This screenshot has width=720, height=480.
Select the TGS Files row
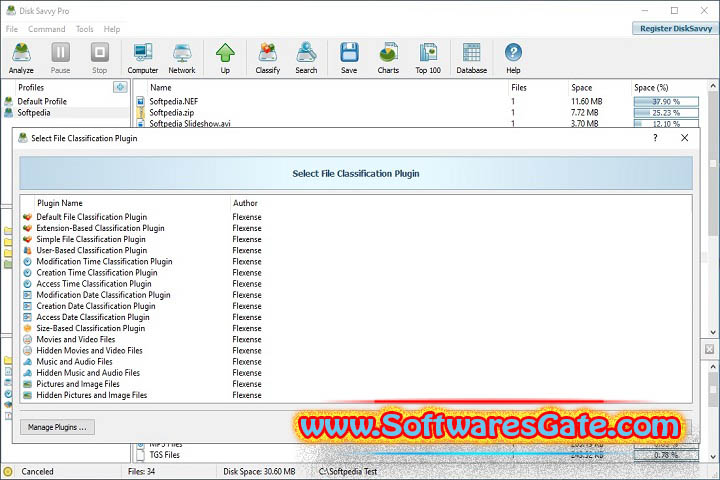click(x=417, y=455)
